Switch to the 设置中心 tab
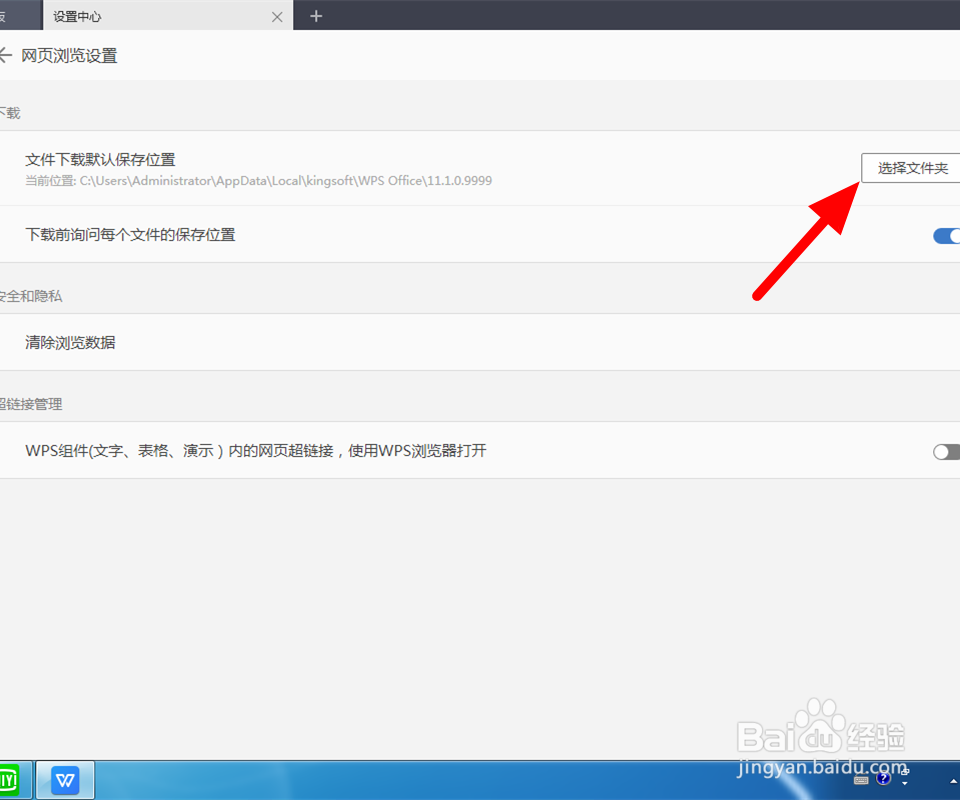The width and height of the screenshot is (960, 800). (x=168, y=16)
